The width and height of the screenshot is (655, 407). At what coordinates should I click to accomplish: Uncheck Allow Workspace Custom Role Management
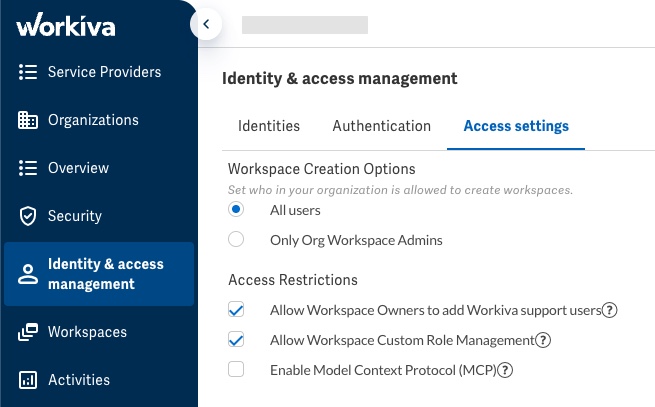point(236,340)
